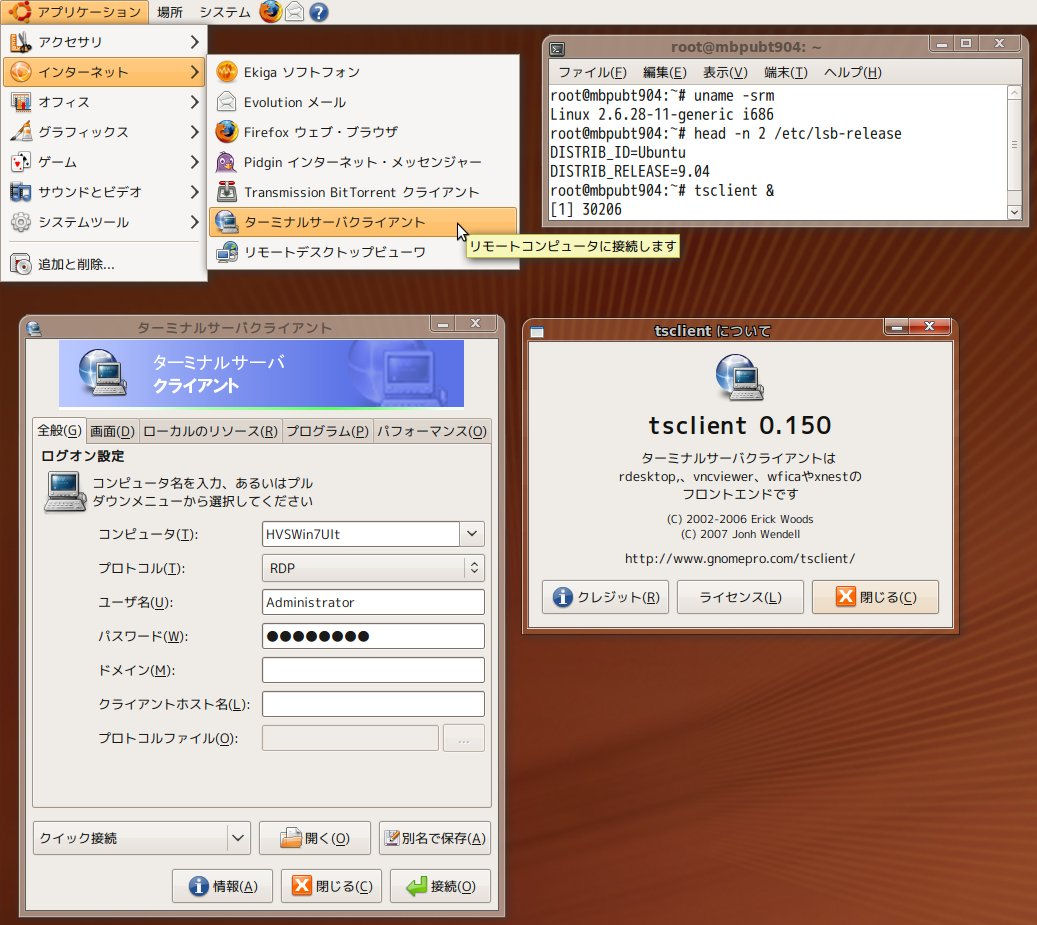Click the ドメイン input field
The width and height of the screenshot is (1037, 925).
click(373, 670)
